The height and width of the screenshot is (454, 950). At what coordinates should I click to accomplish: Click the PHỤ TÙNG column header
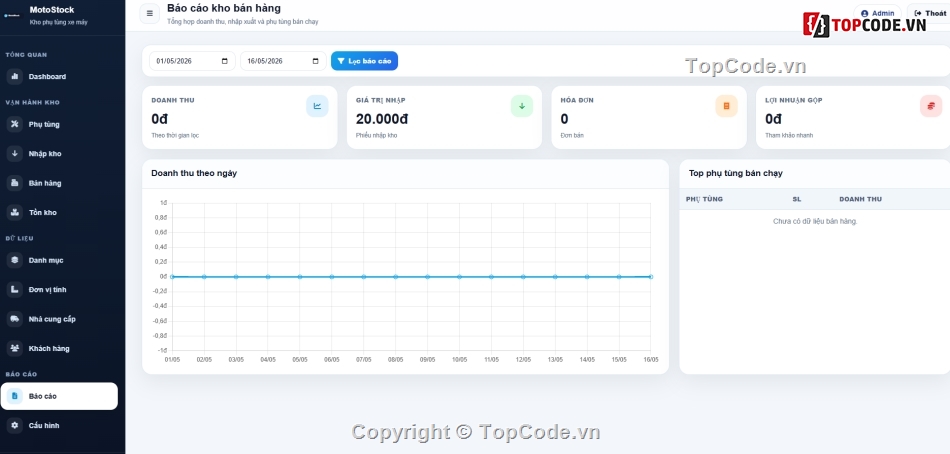[704, 199]
